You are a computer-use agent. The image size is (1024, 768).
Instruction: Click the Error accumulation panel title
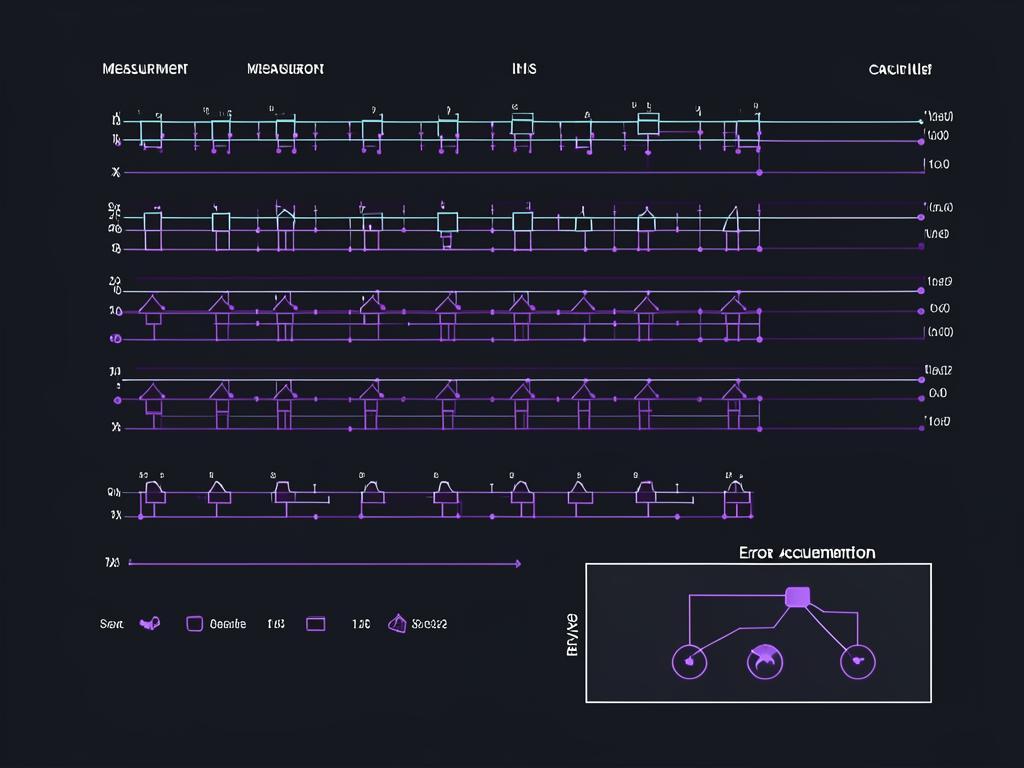point(807,552)
